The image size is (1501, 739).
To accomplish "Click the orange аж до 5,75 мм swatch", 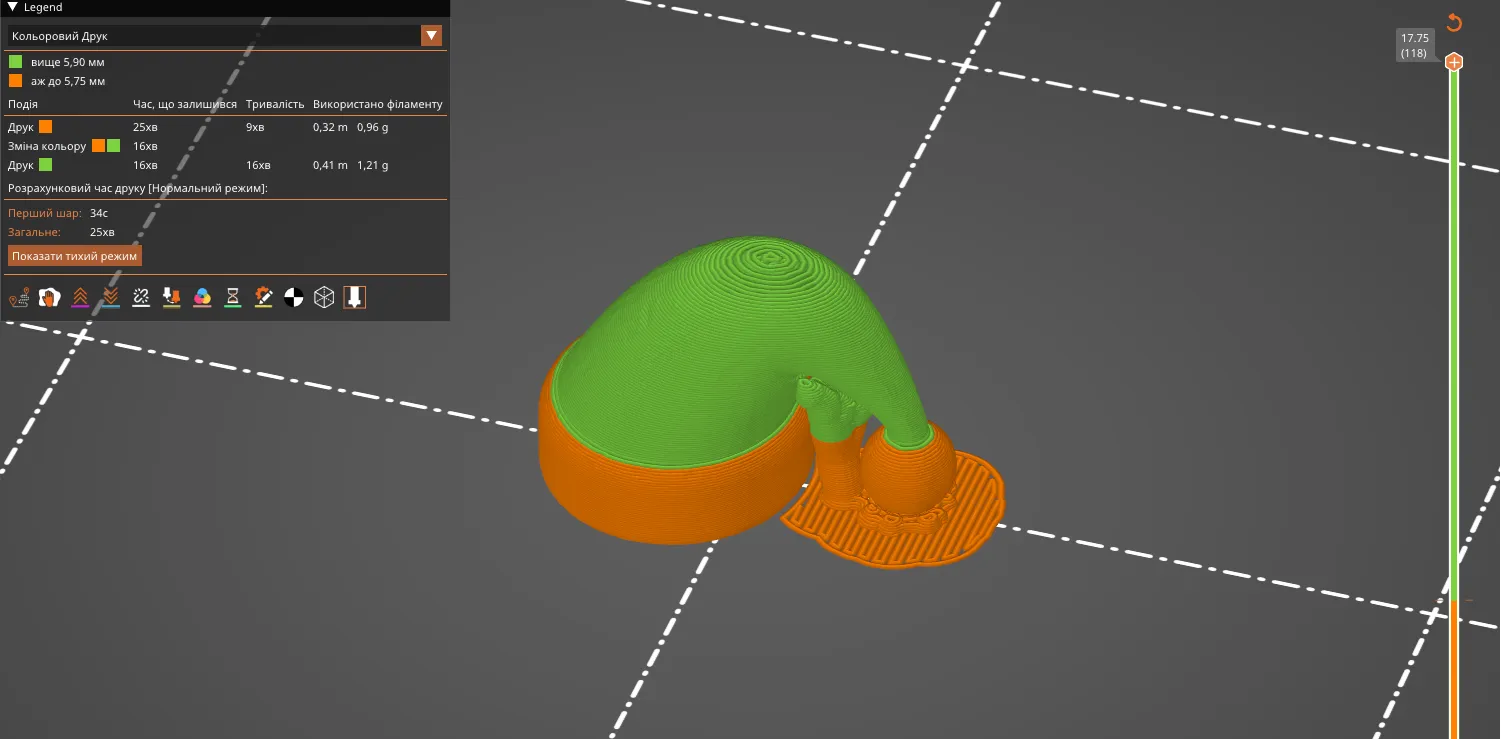I will (x=15, y=81).
